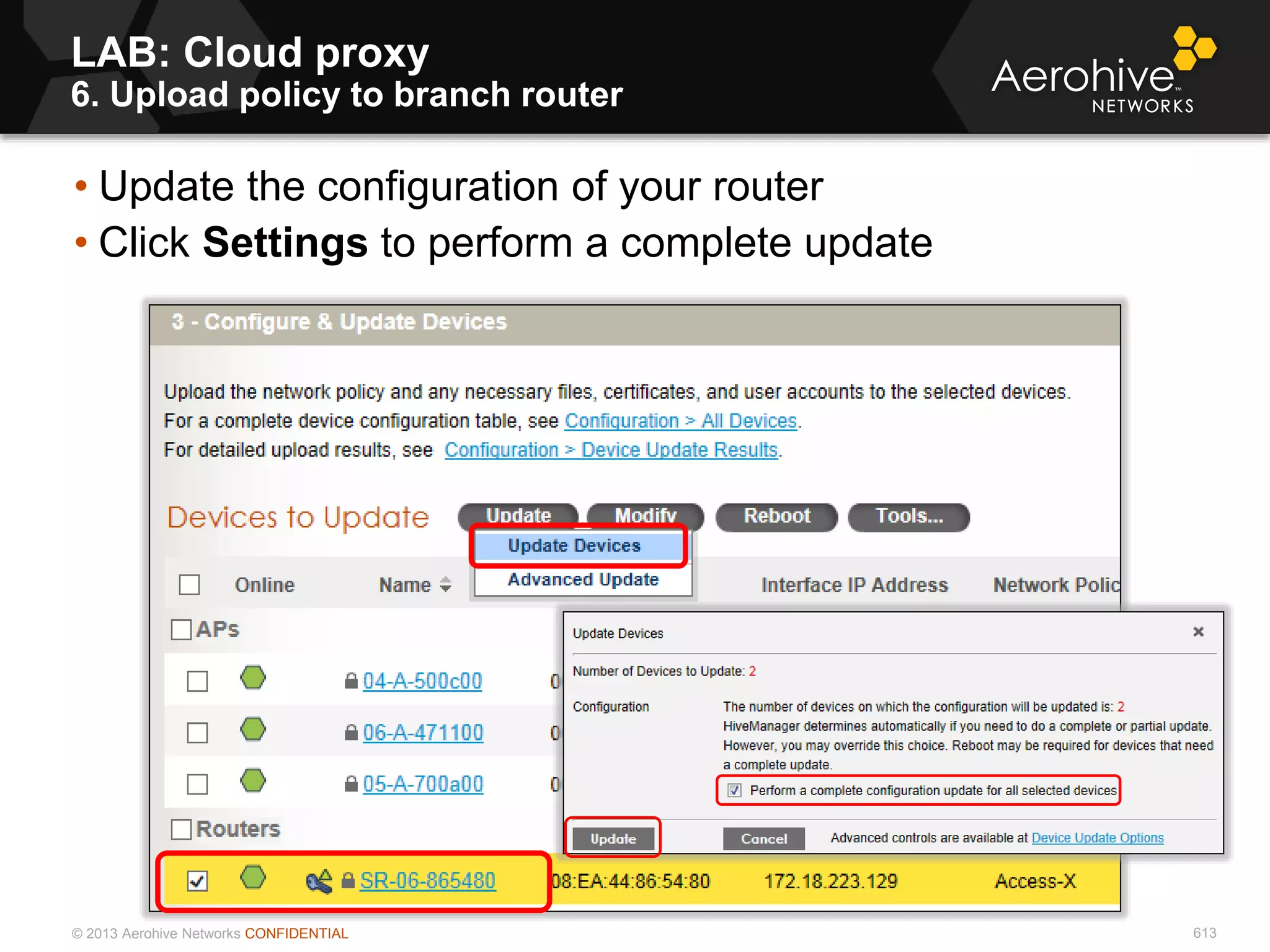
Task: Open device link 04-A-500c00
Action: [x=422, y=681]
